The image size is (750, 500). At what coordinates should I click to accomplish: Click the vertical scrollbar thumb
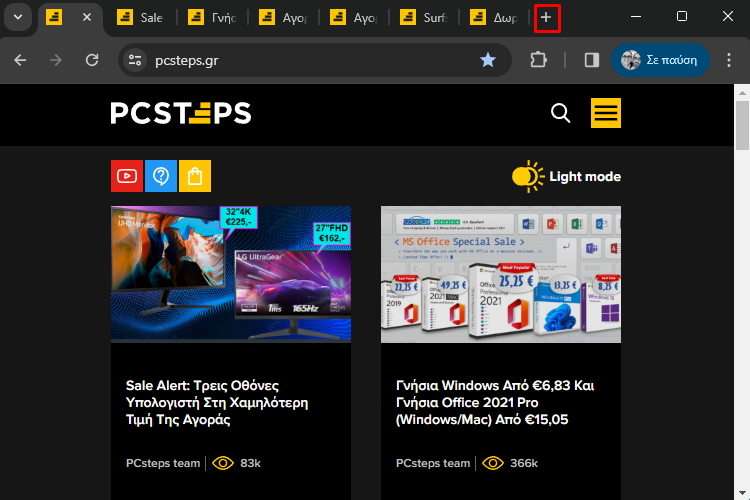(742, 125)
